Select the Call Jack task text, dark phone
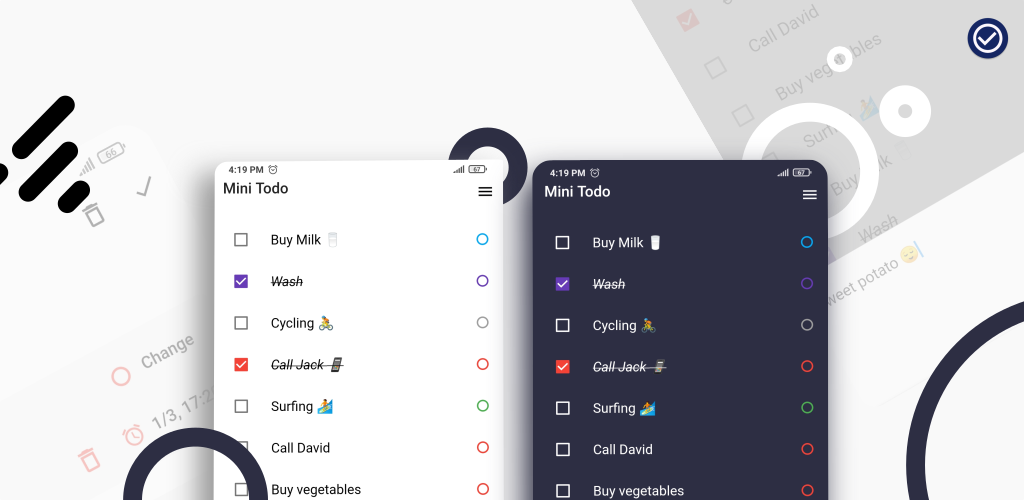This screenshot has width=1024, height=500. [629, 367]
